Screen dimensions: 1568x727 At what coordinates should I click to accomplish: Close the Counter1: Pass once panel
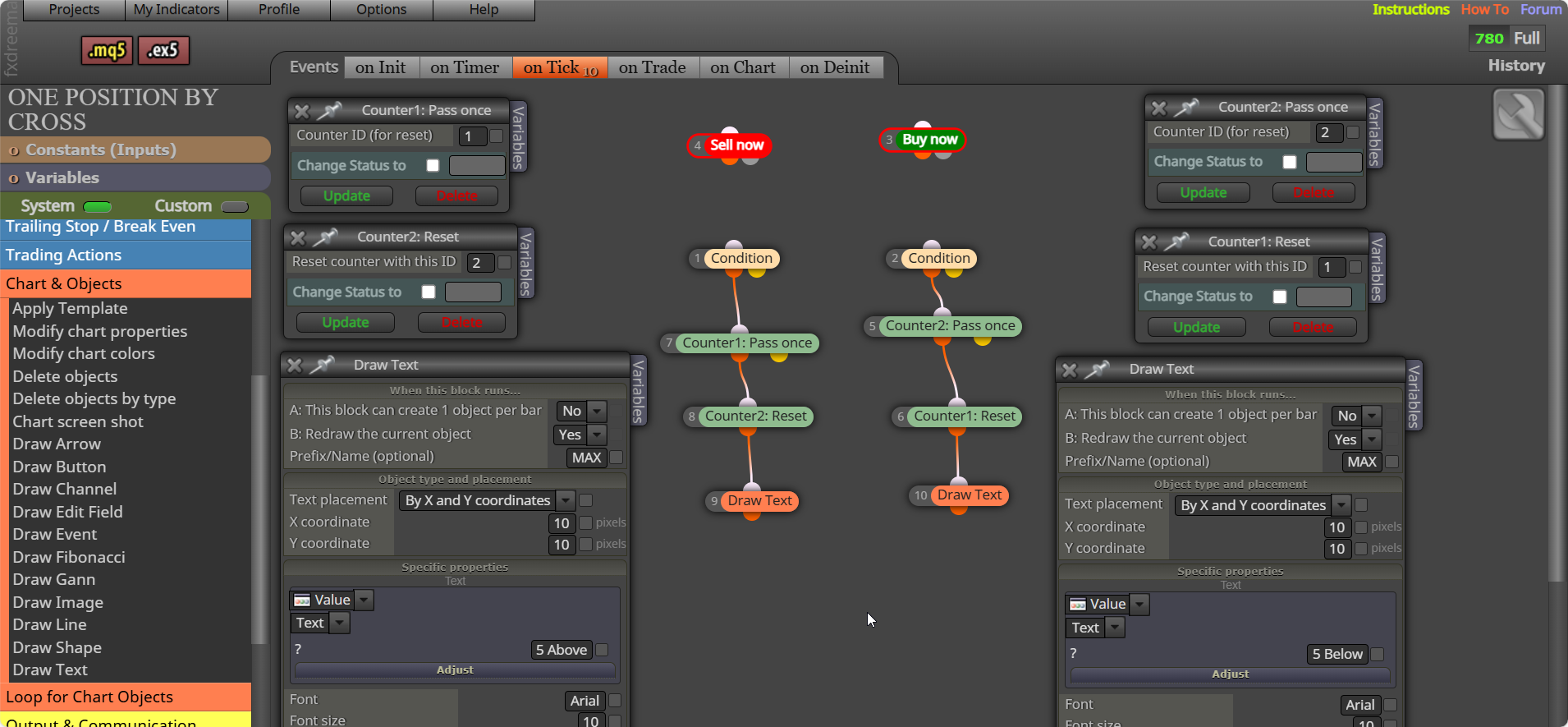(x=302, y=110)
